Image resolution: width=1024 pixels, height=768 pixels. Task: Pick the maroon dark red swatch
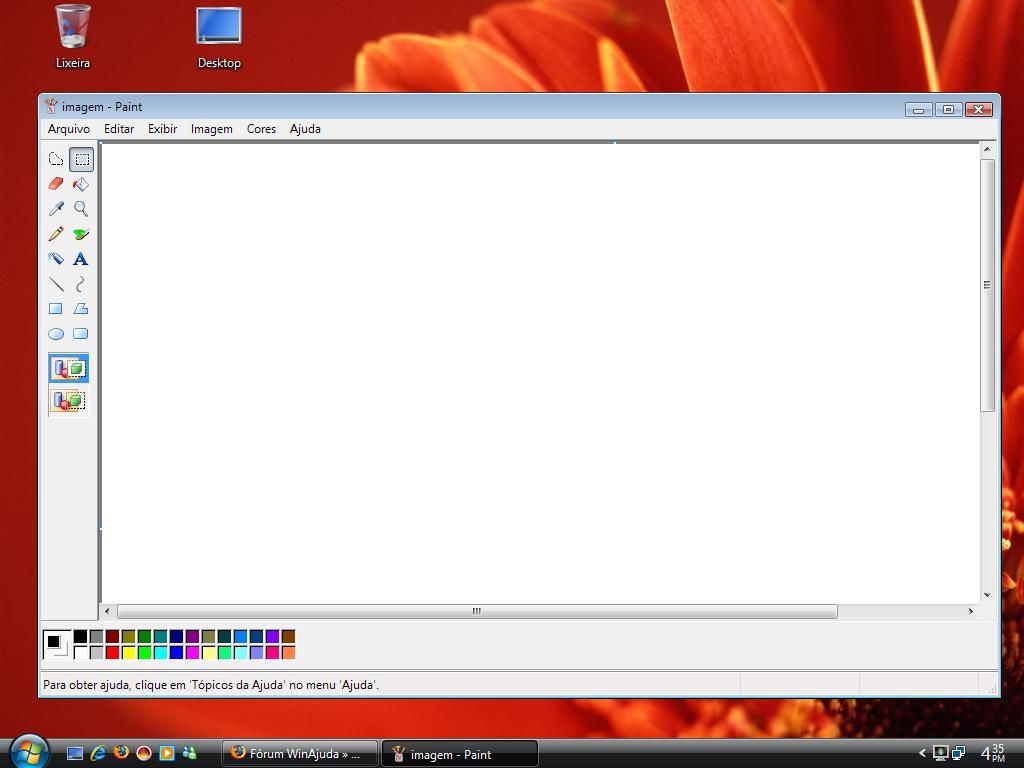[x=112, y=636]
